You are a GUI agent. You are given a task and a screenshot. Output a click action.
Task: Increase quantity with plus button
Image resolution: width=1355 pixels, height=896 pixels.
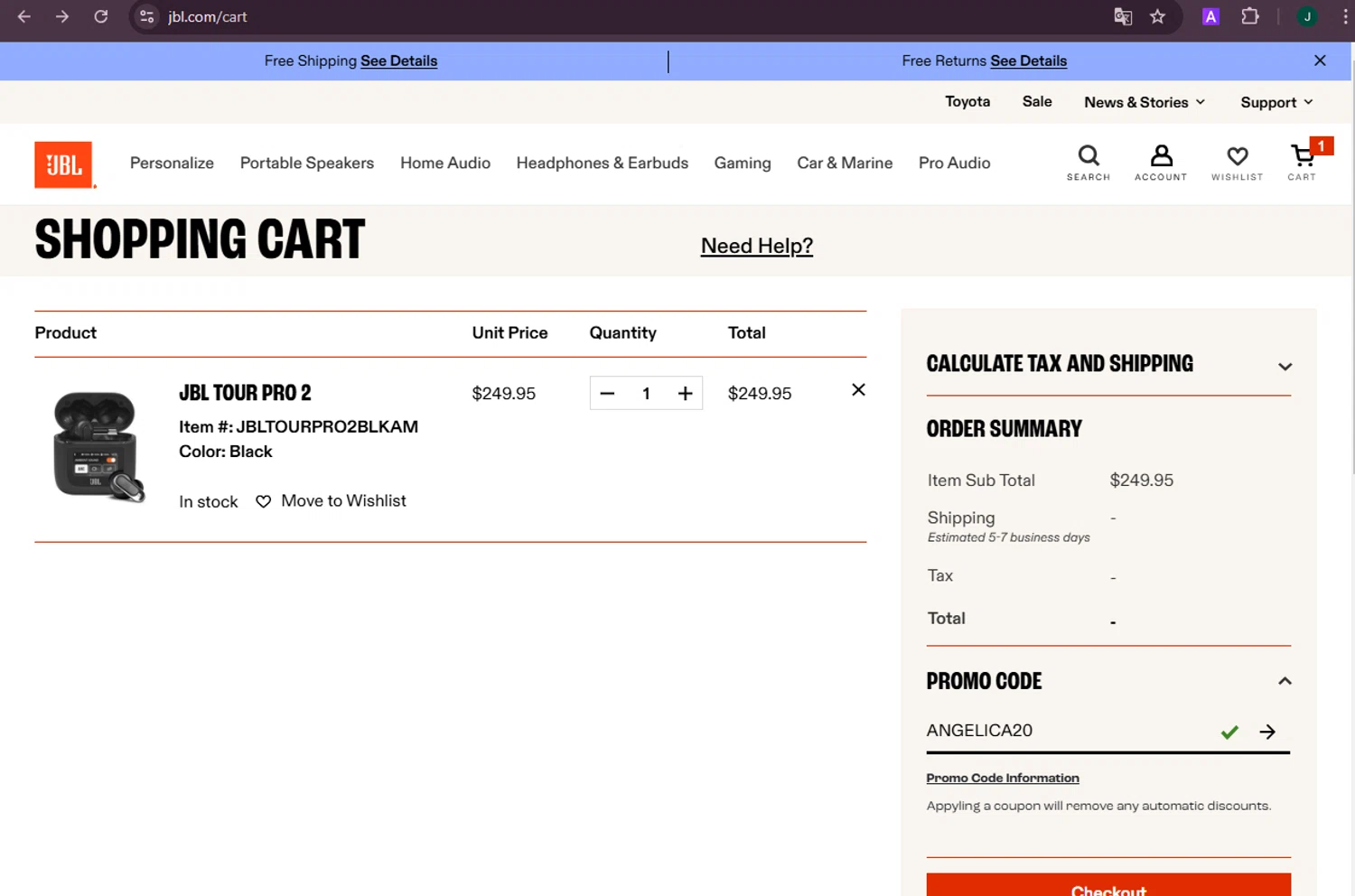(685, 394)
